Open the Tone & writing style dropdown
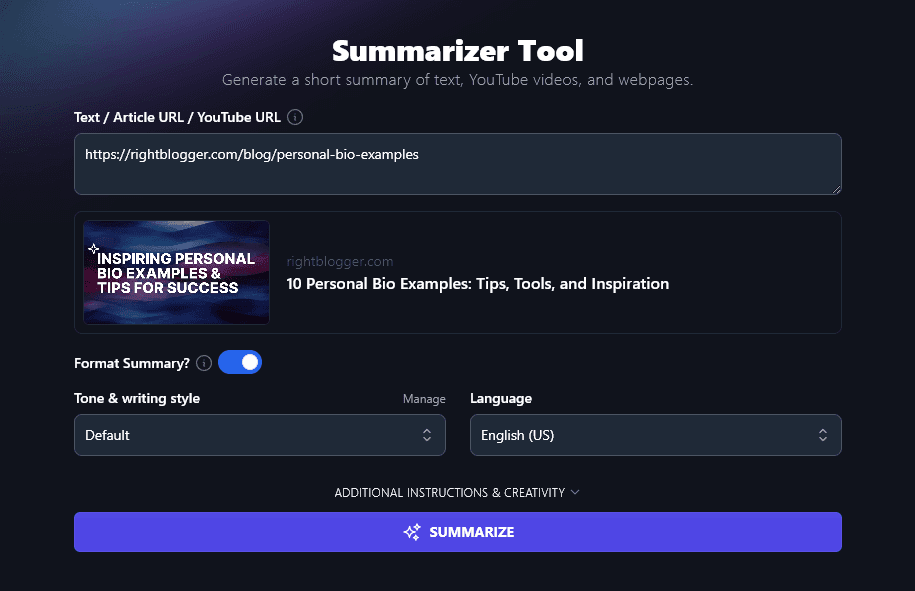915x591 pixels. 260,435
